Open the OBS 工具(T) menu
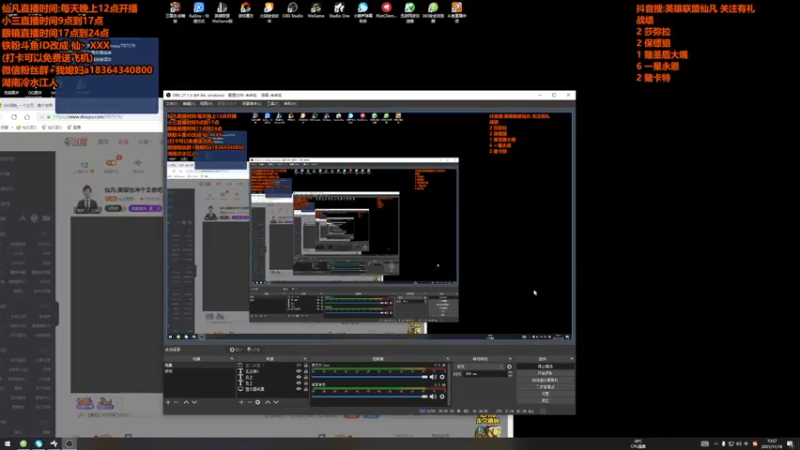 (272, 104)
